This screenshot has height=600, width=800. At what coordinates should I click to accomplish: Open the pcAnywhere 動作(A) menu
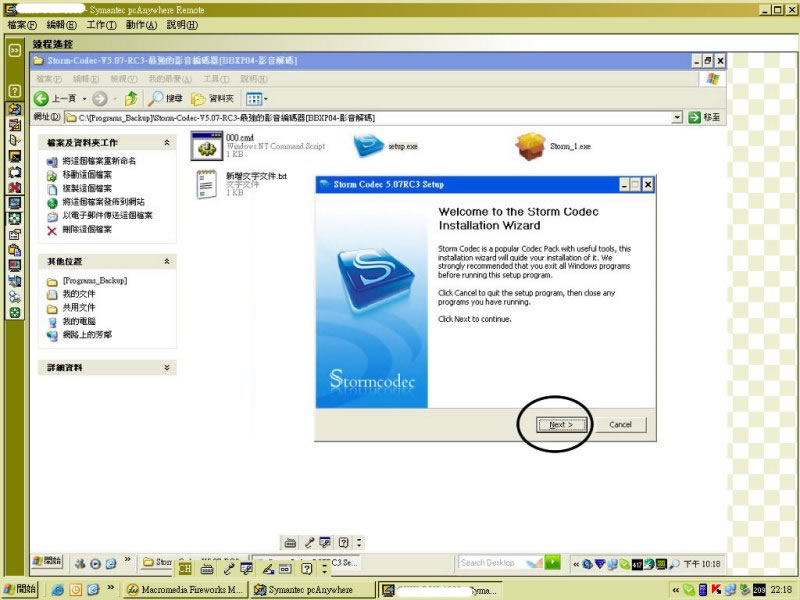pyautogui.click(x=141, y=25)
